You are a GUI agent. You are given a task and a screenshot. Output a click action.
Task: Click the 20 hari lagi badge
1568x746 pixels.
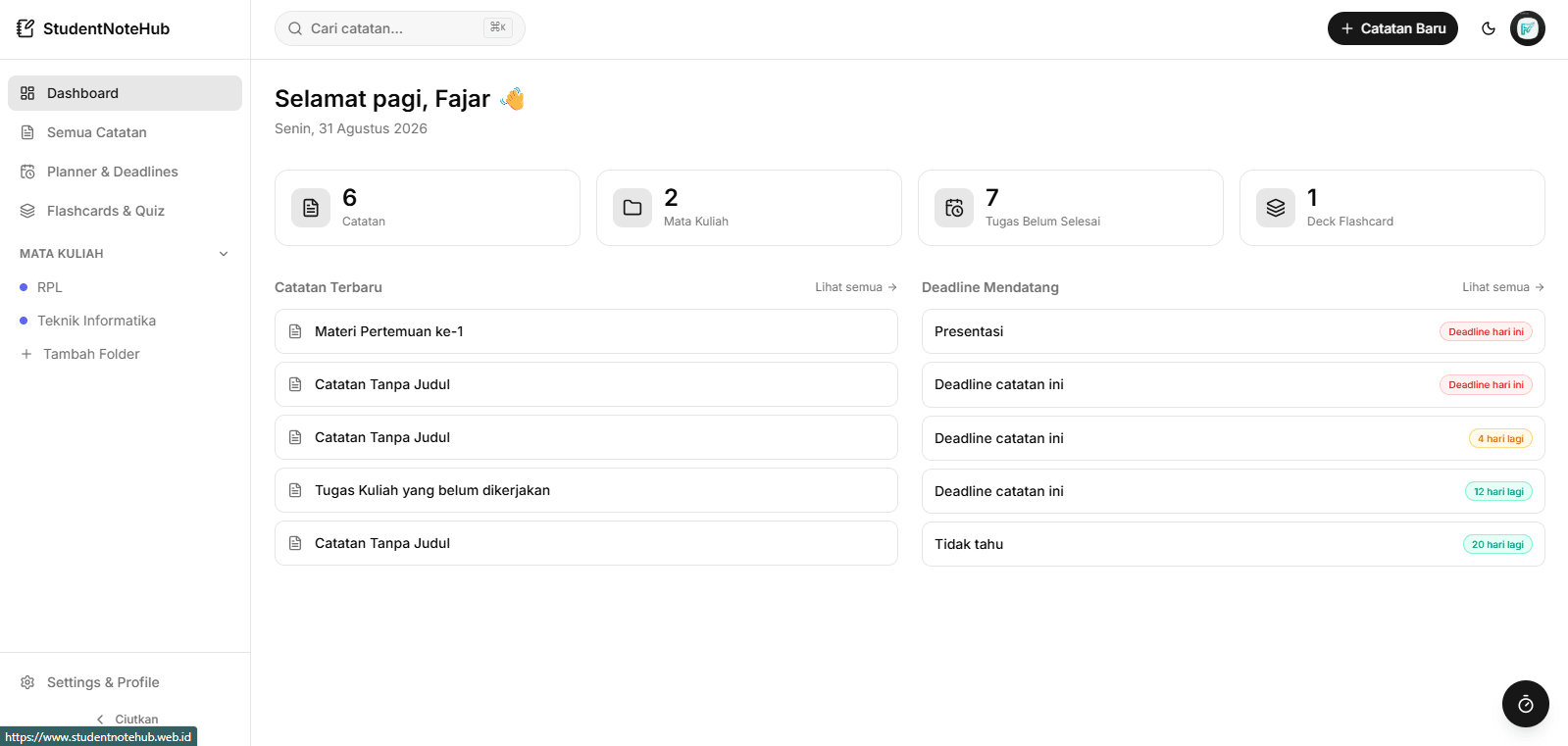pyautogui.click(x=1497, y=544)
